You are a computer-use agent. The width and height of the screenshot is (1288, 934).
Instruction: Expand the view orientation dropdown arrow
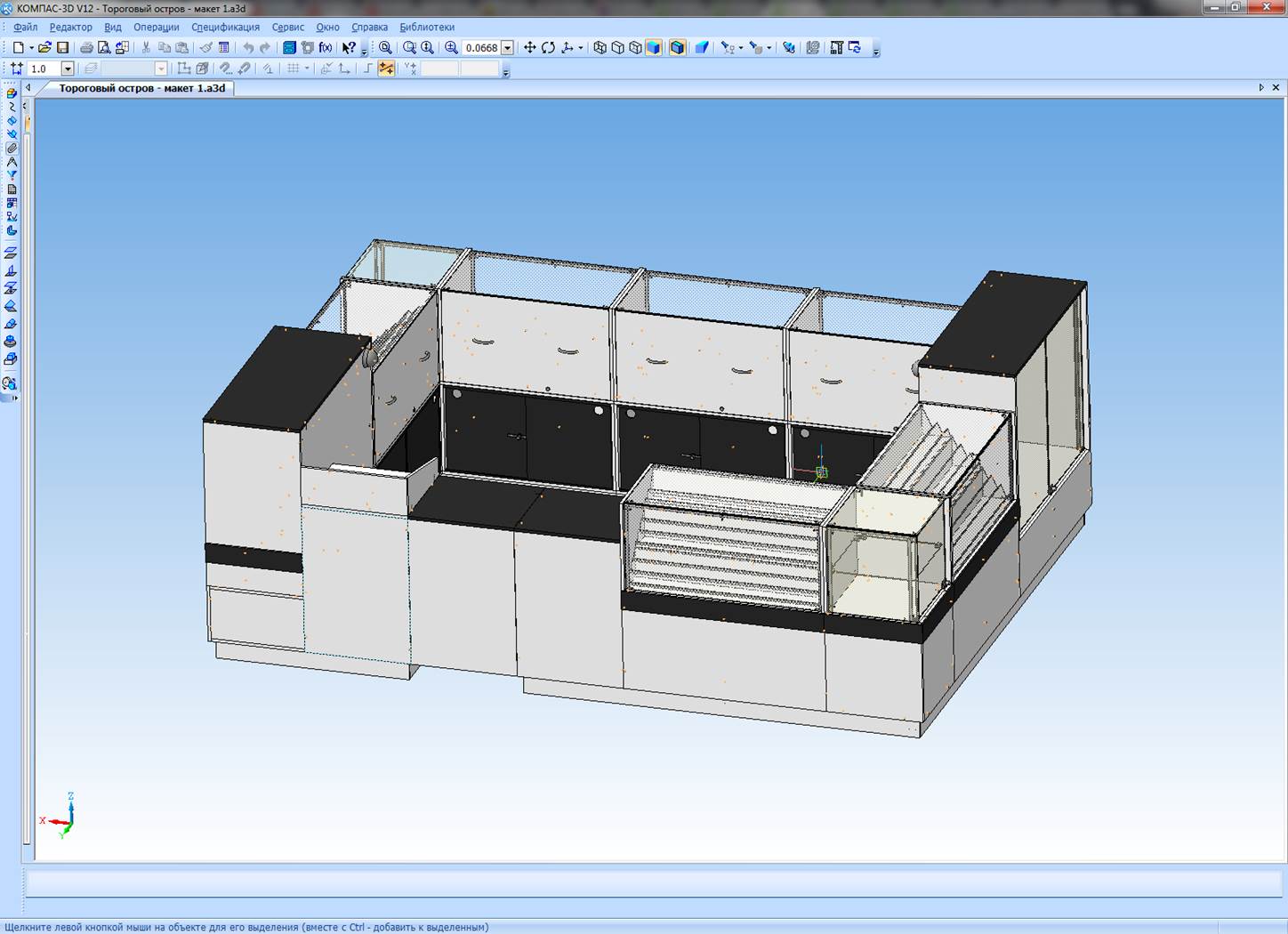point(581,48)
